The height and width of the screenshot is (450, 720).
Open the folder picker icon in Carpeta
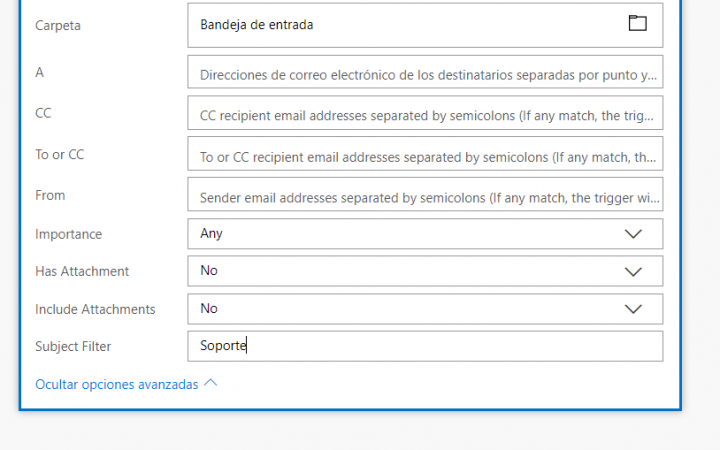coord(637,23)
